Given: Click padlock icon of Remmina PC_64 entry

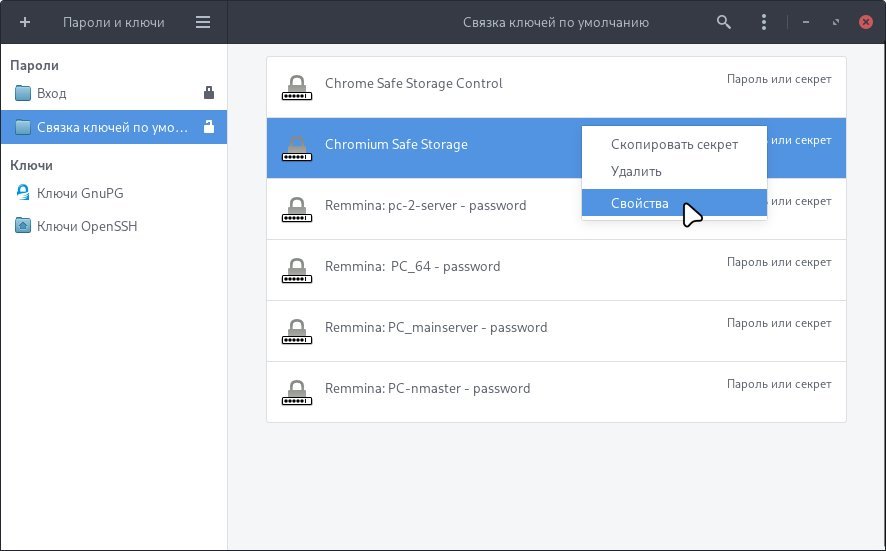Looking at the screenshot, I should click(295, 270).
